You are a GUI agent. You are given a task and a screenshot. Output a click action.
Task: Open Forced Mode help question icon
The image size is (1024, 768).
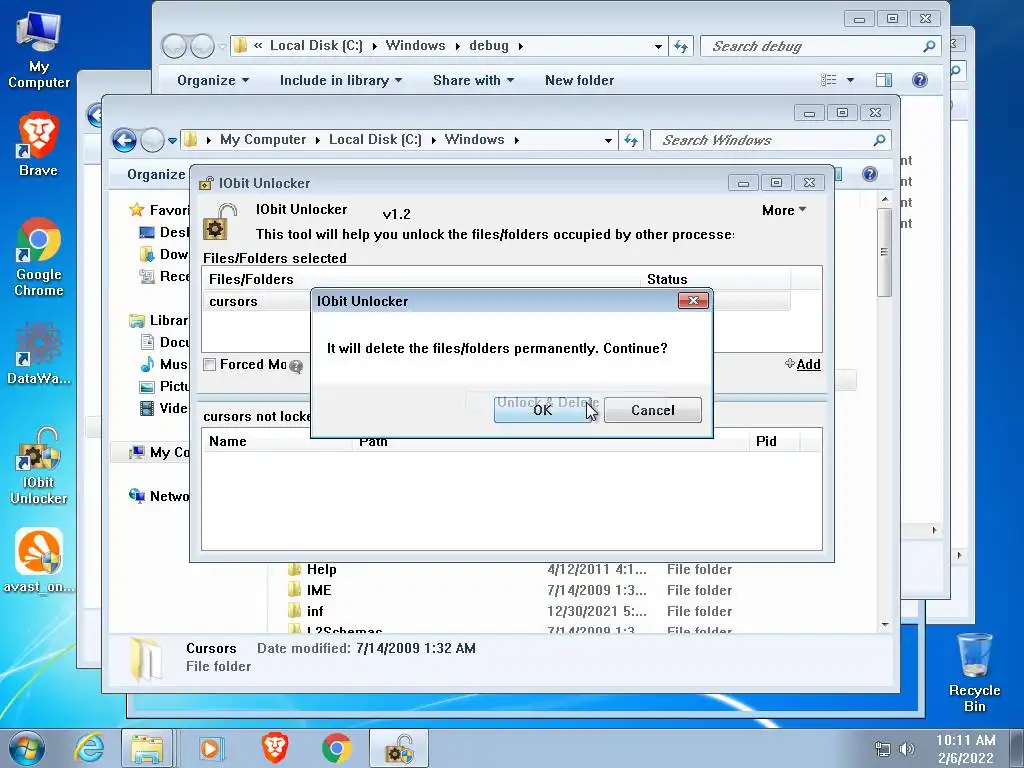(296, 366)
